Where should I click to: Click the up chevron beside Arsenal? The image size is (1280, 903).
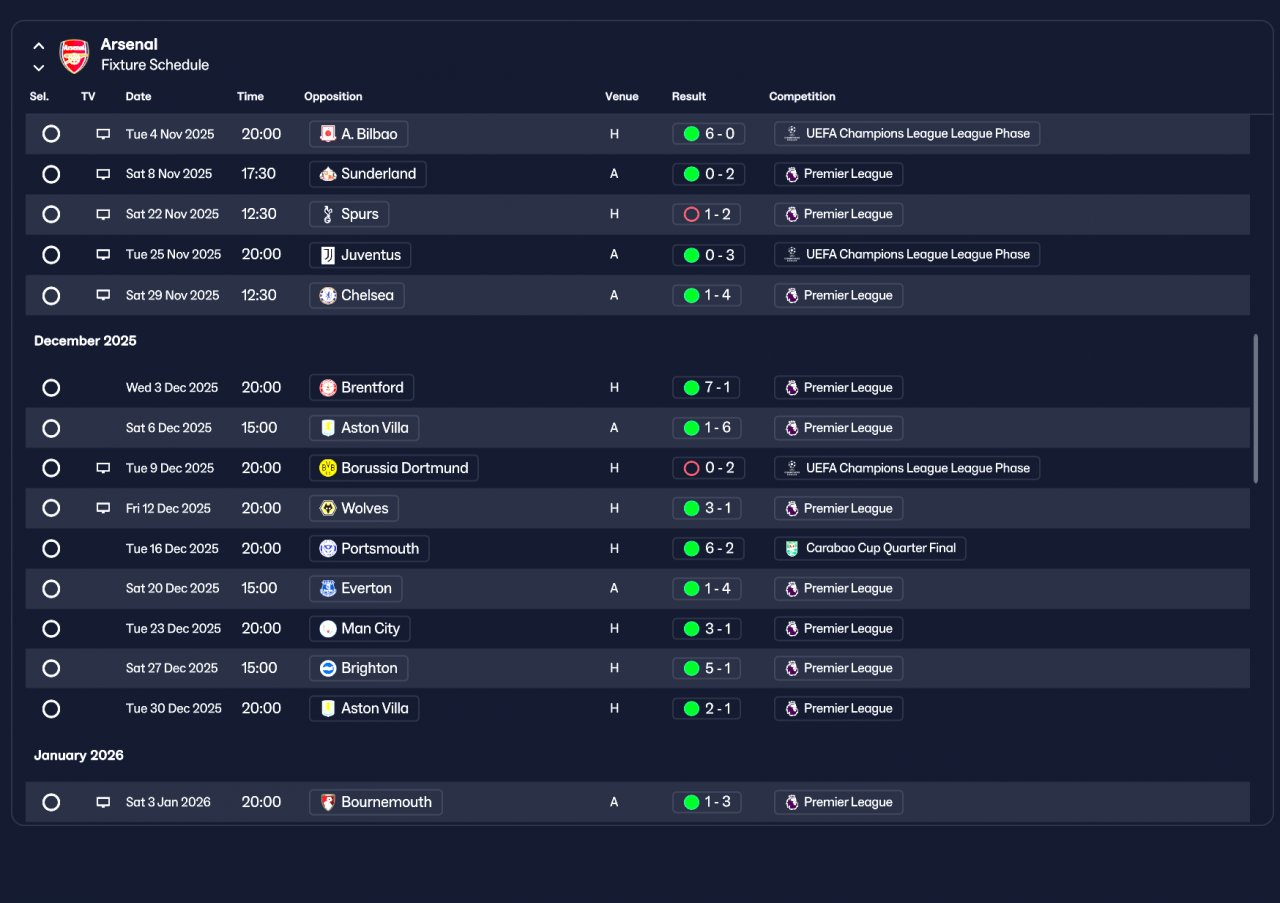38,46
